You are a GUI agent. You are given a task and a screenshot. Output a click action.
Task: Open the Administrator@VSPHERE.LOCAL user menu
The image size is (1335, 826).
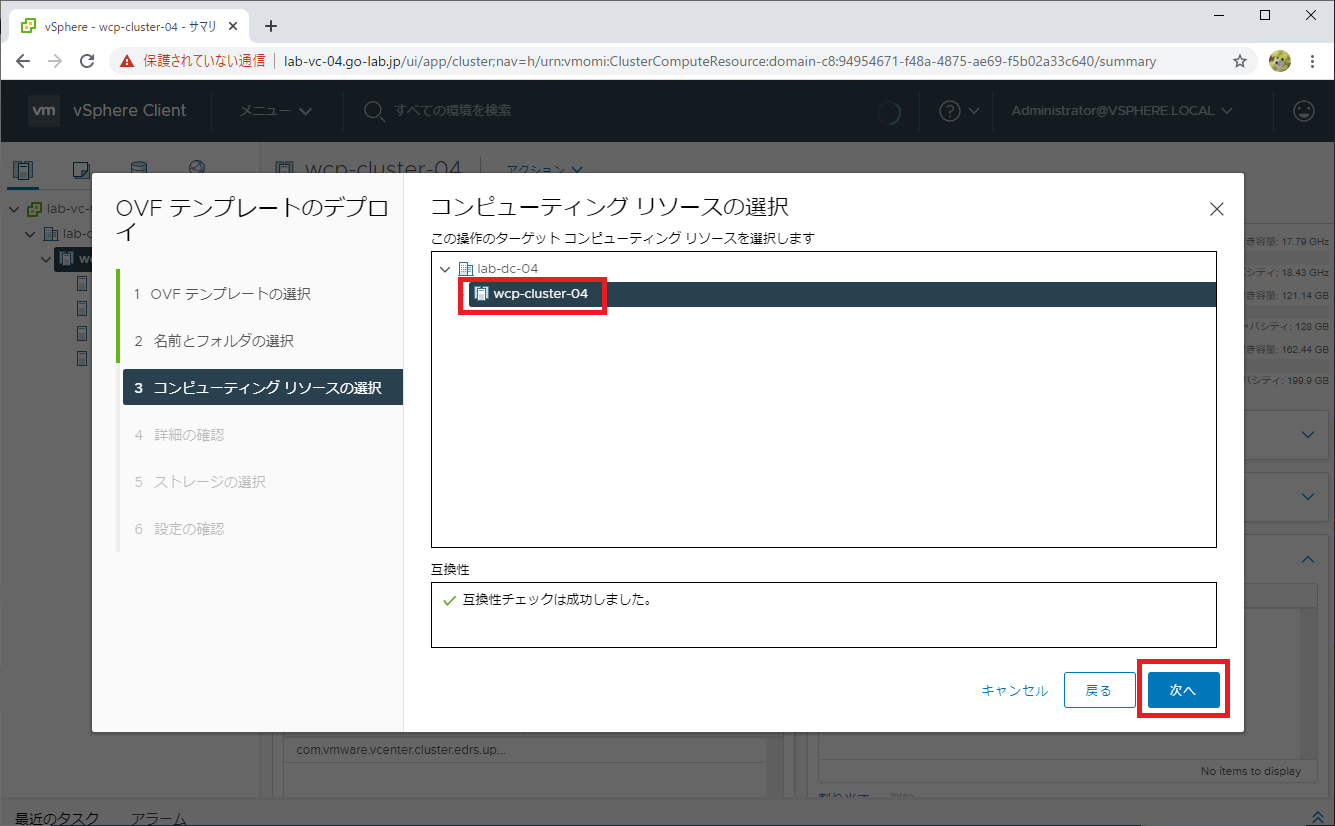(x=1122, y=111)
